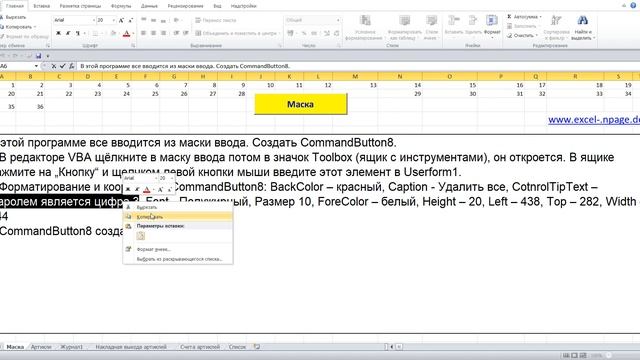The height and width of the screenshot is (360, 640).
Task: Cancel formula bar entry with X
Action: (x=54, y=66)
